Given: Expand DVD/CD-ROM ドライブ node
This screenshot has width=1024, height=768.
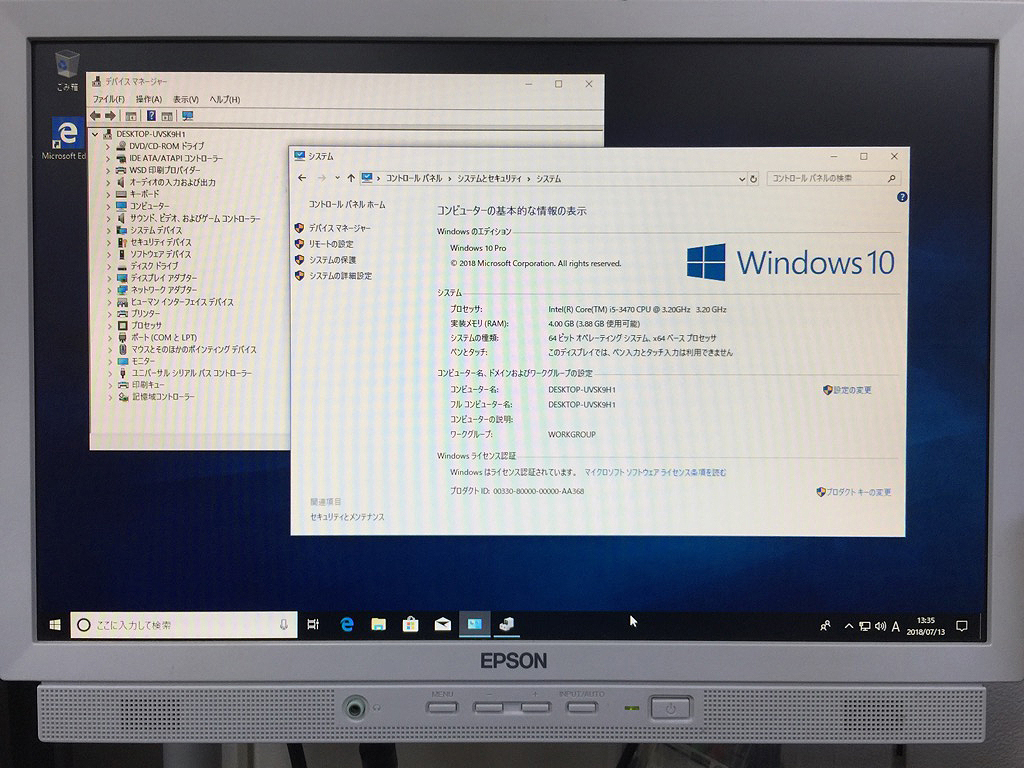Looking at the screenshot, I should (x=108, y=146).
